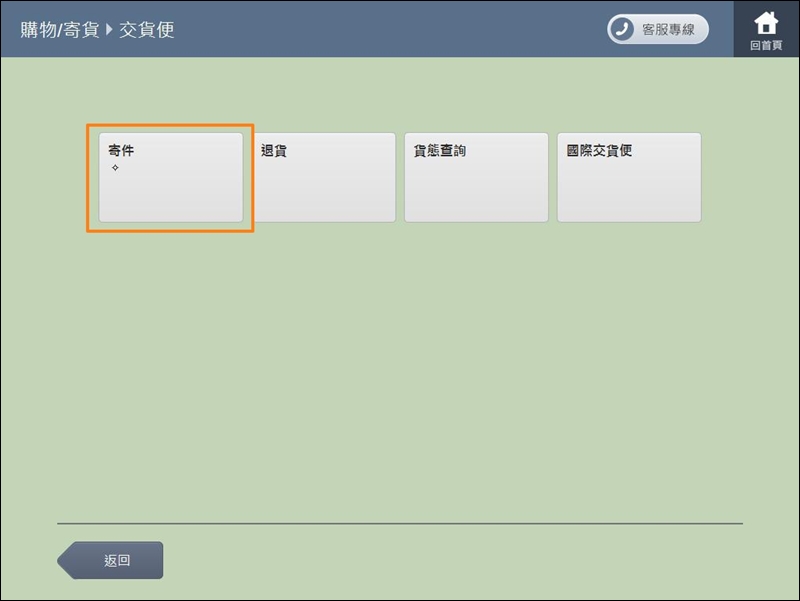Click the 交貨便 breadcrumb item
Viewport: 800px width, 601px height.
147,29
